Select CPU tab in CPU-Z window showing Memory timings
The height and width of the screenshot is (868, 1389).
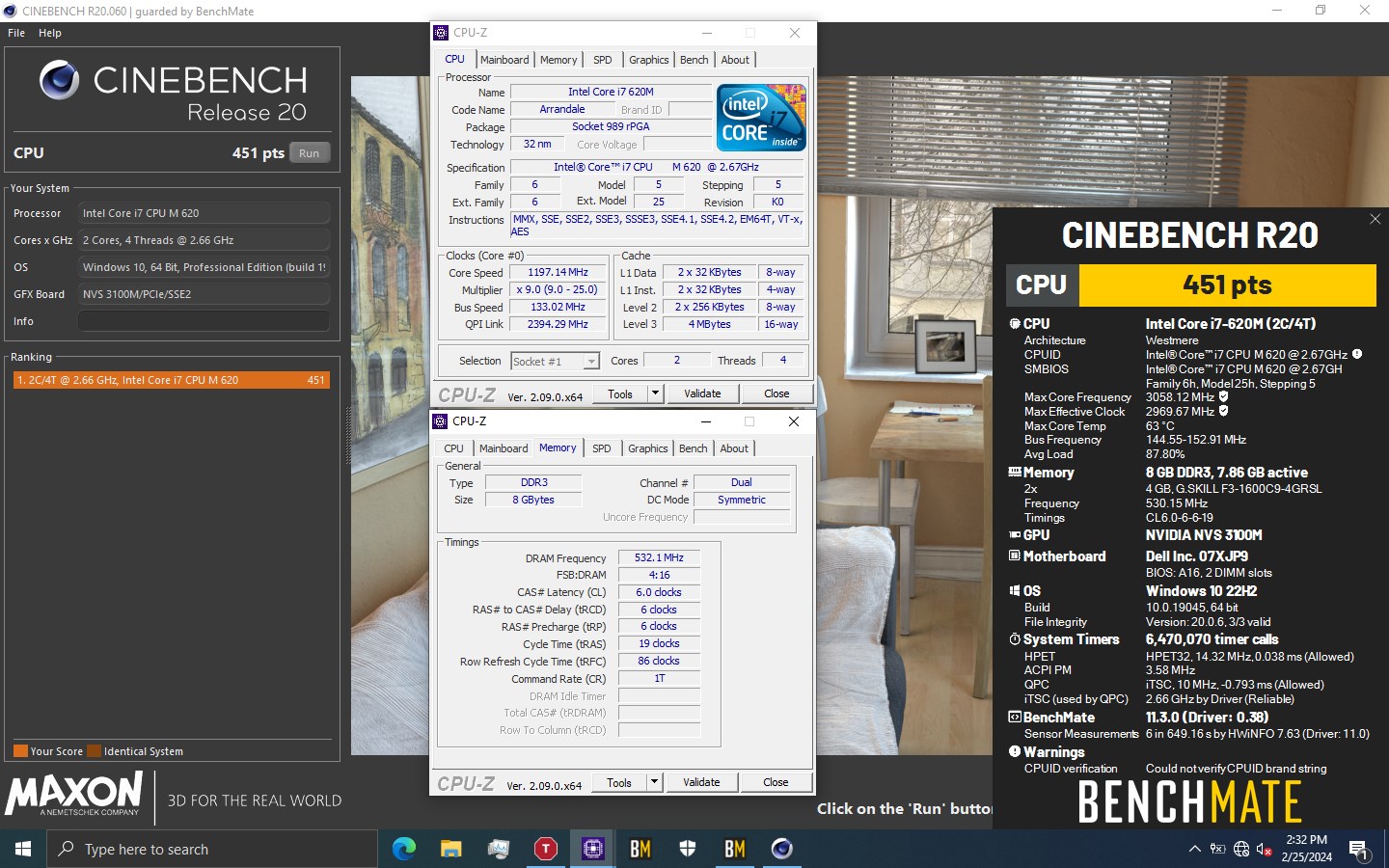453,448
